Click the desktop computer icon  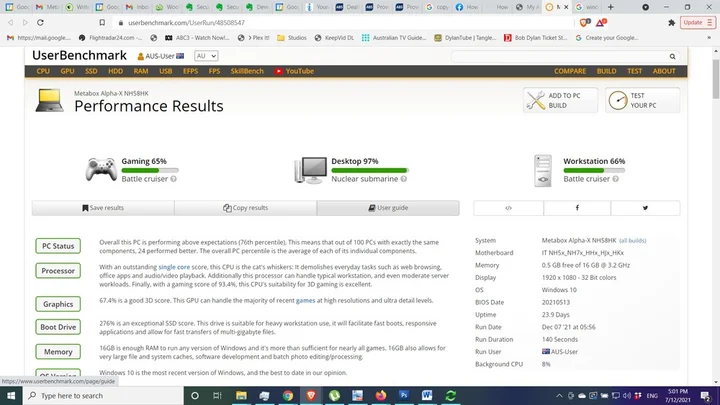pyautogui.click(x=310, y=170)
